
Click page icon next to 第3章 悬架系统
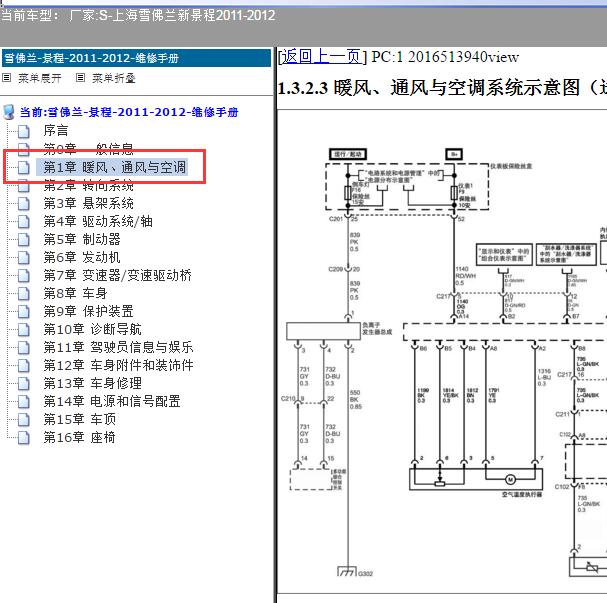click(x=24, y=204)
